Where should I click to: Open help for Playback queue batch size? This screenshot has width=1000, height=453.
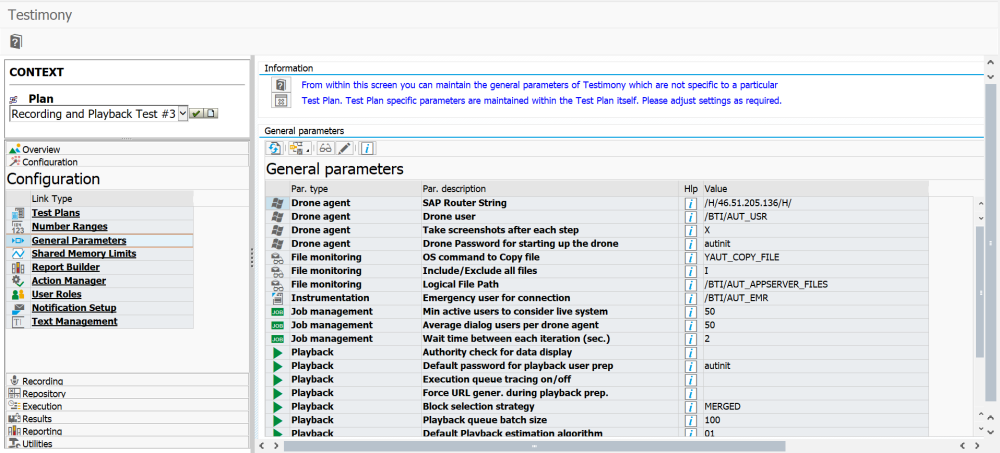689,420
